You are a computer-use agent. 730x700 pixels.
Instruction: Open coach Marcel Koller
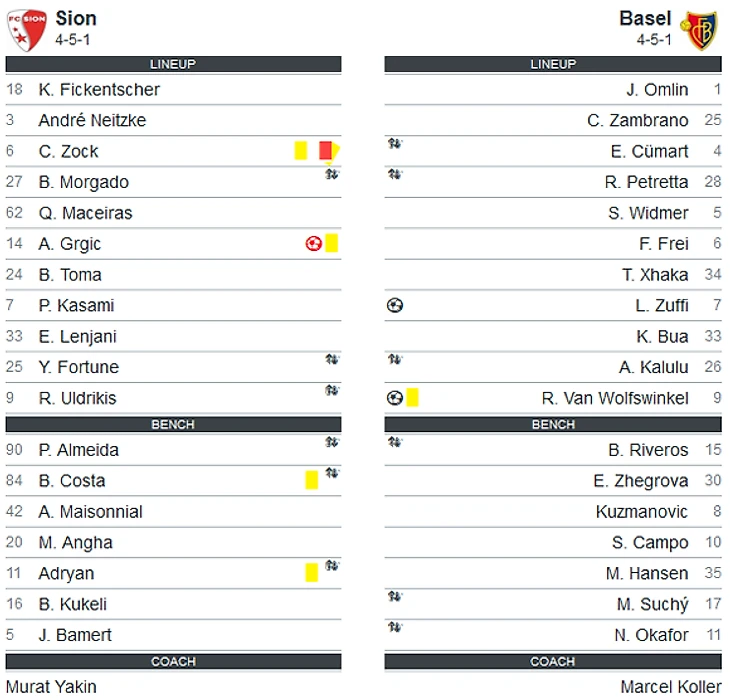[671, 687]
